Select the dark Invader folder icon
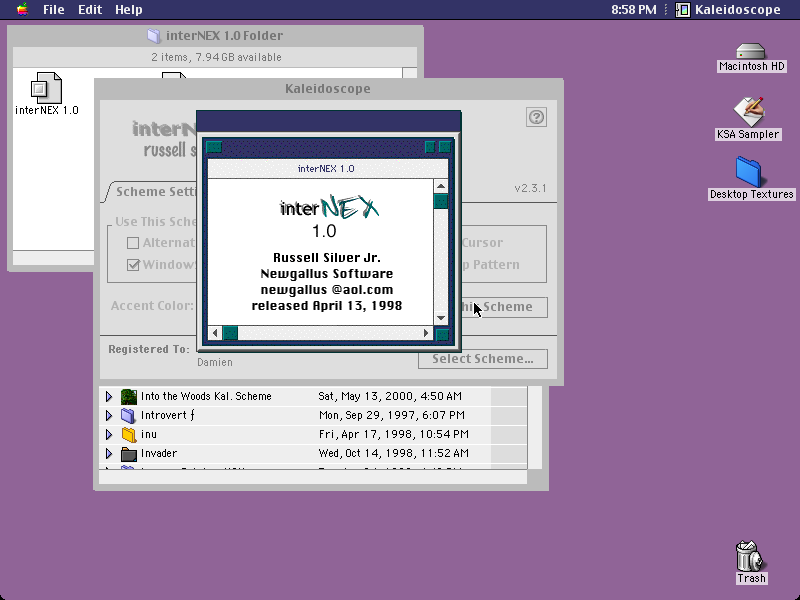 click(129, 453)
